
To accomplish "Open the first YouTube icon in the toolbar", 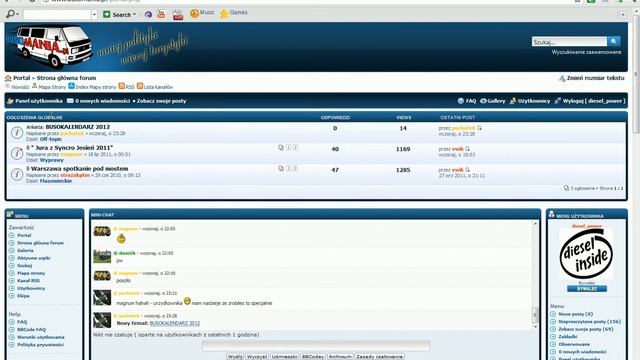I will [x=161, y=14].
